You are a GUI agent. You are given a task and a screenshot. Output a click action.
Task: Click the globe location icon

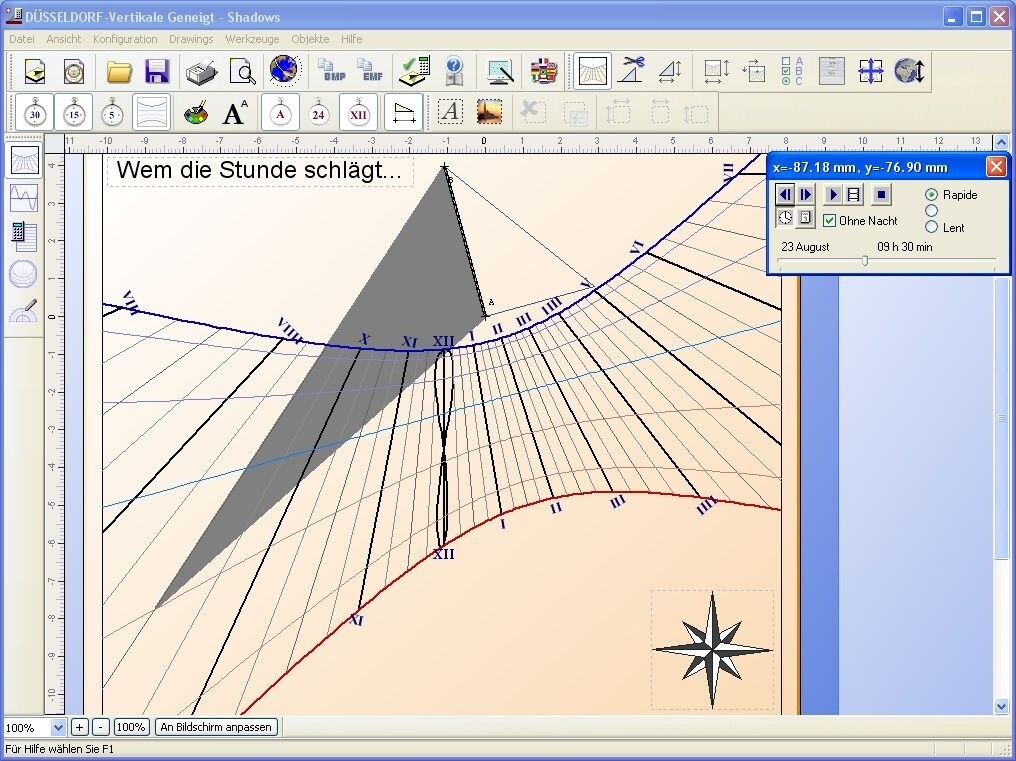click(x=284, y=71)
